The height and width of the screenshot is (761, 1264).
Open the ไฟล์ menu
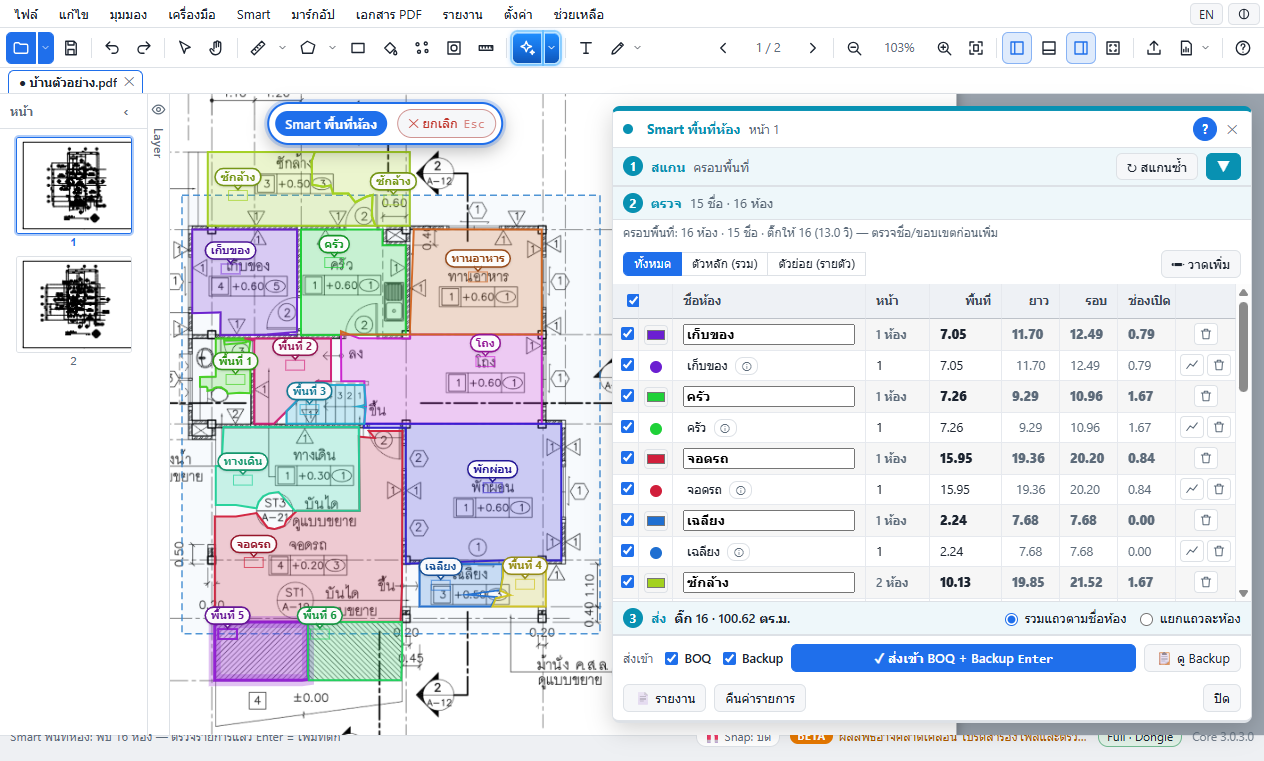(26, 14)
